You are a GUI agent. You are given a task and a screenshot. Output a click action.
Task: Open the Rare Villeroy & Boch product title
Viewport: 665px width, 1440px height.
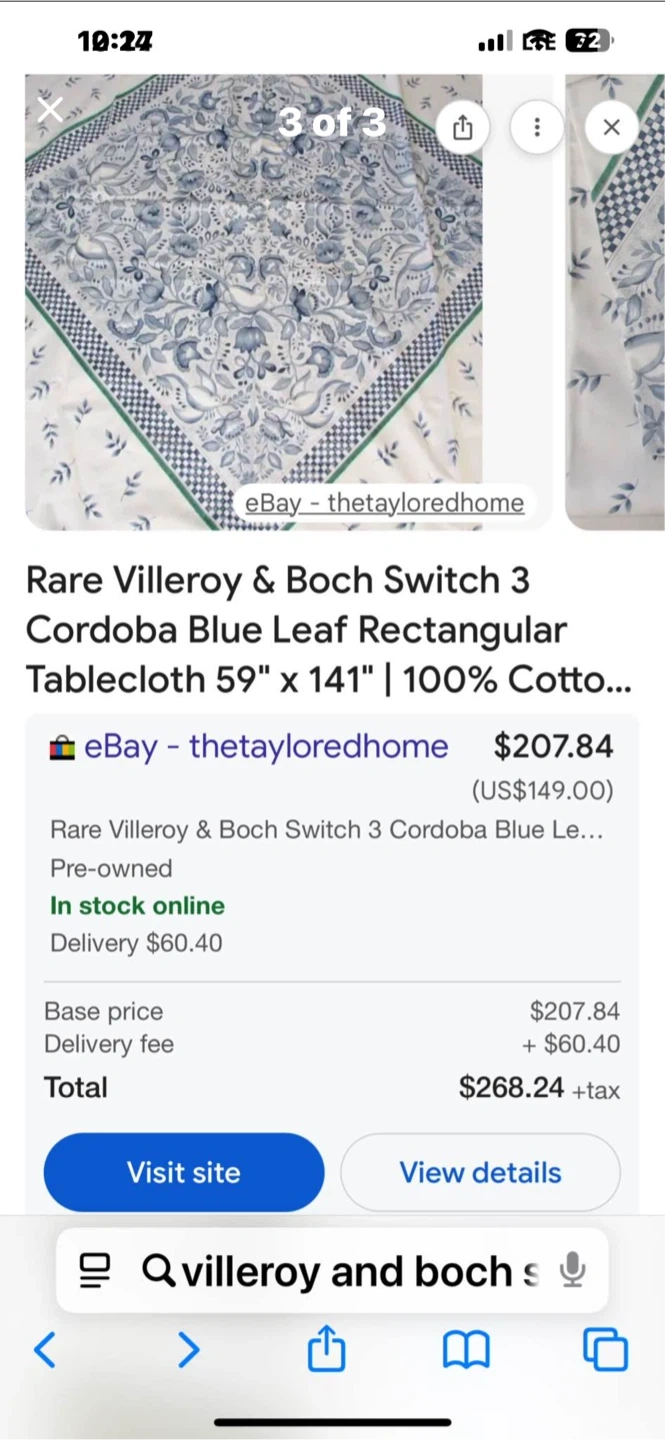click(x=330, y=630)
